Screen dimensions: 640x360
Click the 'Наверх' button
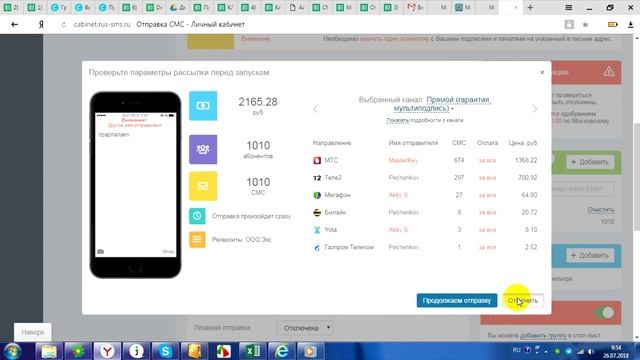(33, 332)
